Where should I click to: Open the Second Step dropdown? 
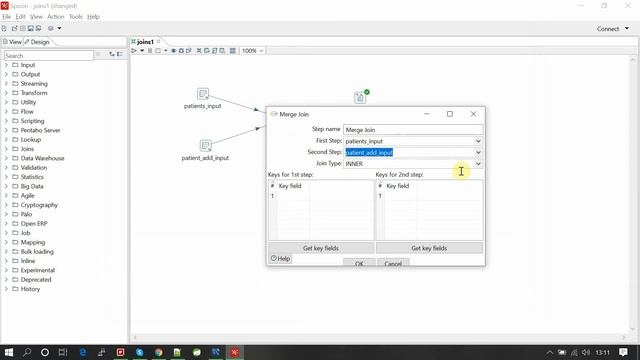pos(478,152)
